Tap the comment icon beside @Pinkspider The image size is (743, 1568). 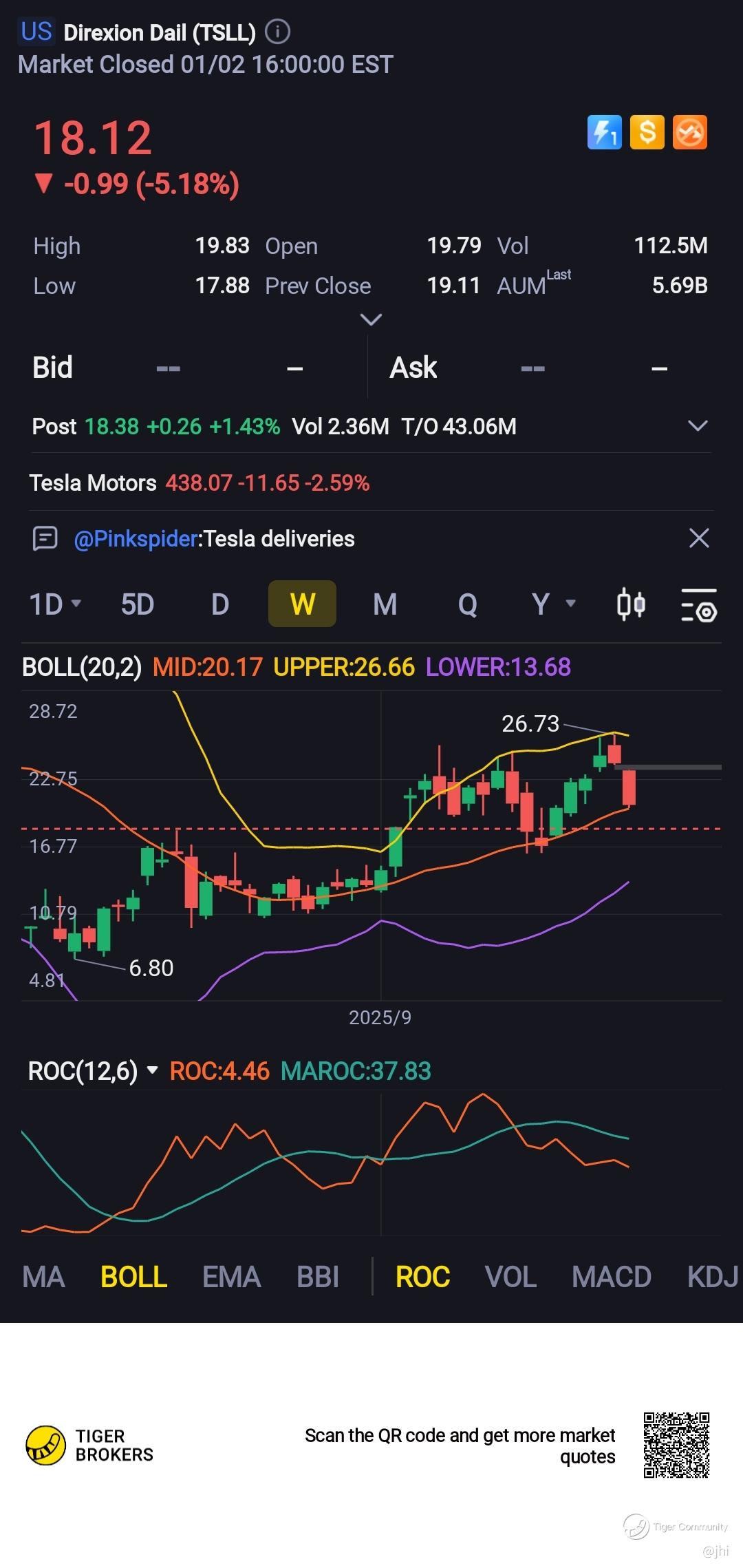coord(45,538)
